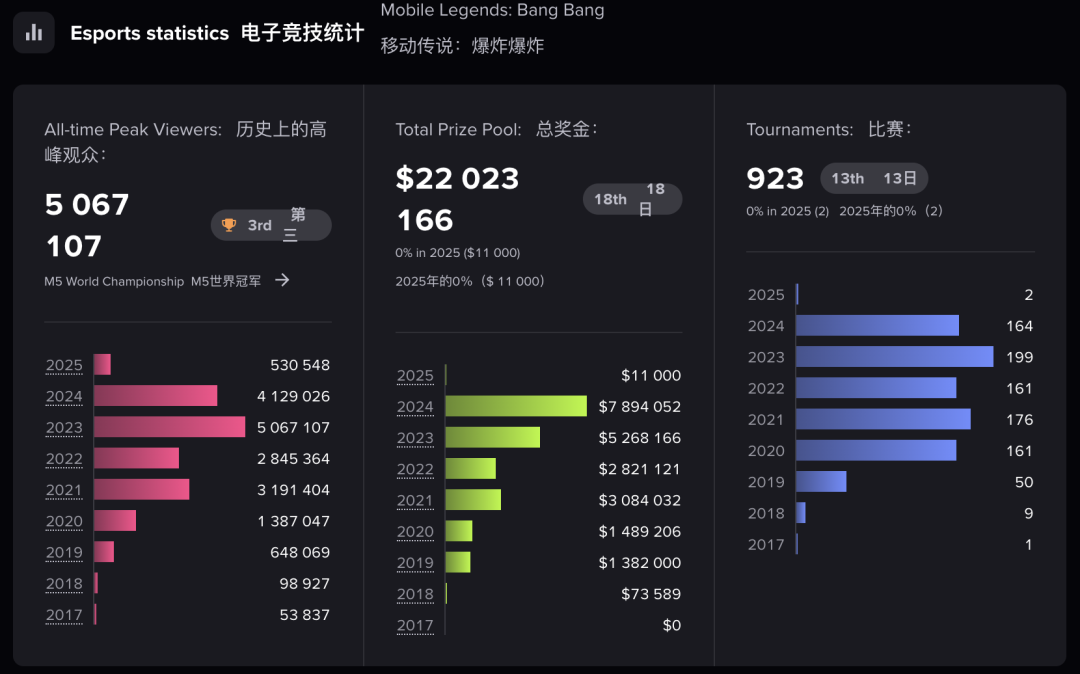
Task: Click the bar chart statistics icon
Action: [x=34, y=33]
